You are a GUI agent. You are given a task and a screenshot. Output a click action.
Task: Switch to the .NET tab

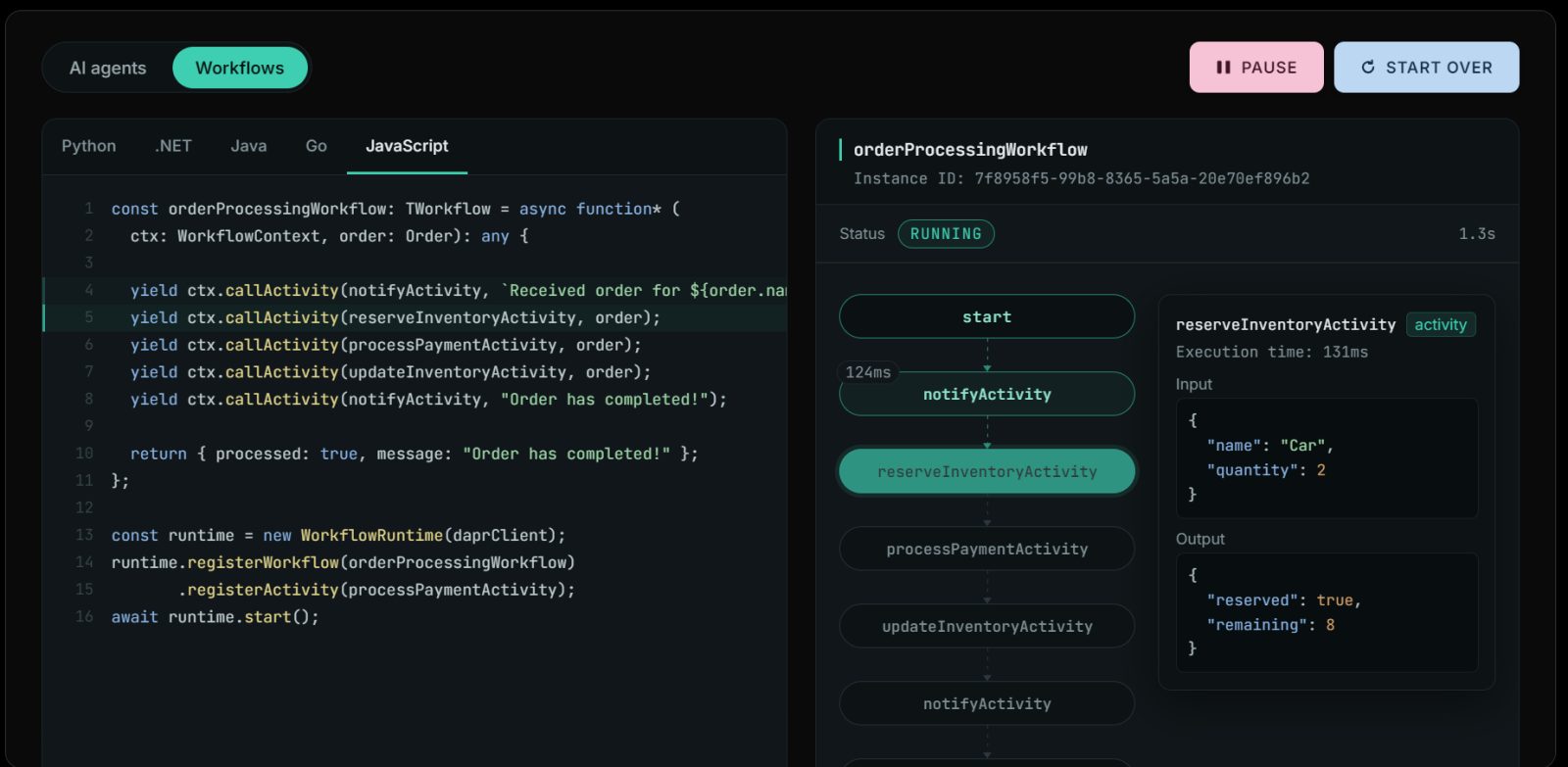point(173,146)
